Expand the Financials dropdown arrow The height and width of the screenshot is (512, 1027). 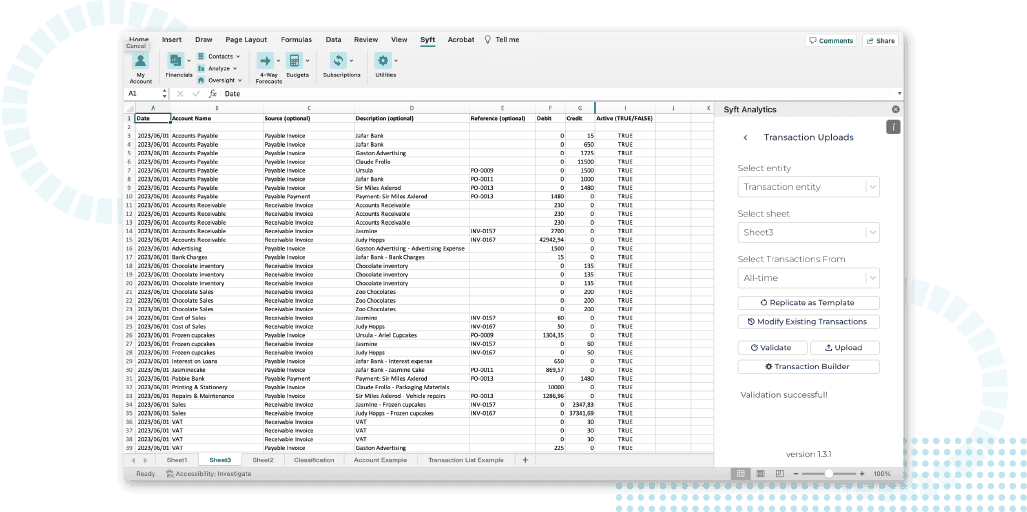tap(189, 61)
